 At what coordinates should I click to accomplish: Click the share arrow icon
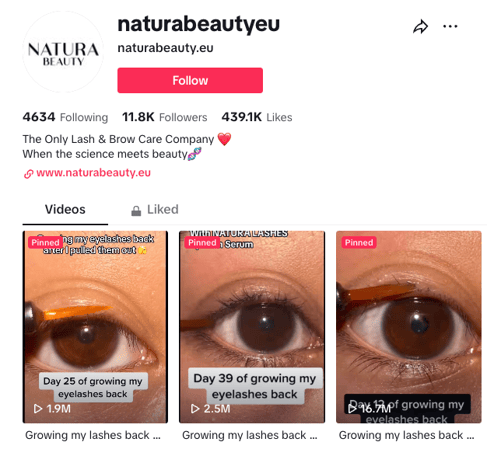pos(420,27)
